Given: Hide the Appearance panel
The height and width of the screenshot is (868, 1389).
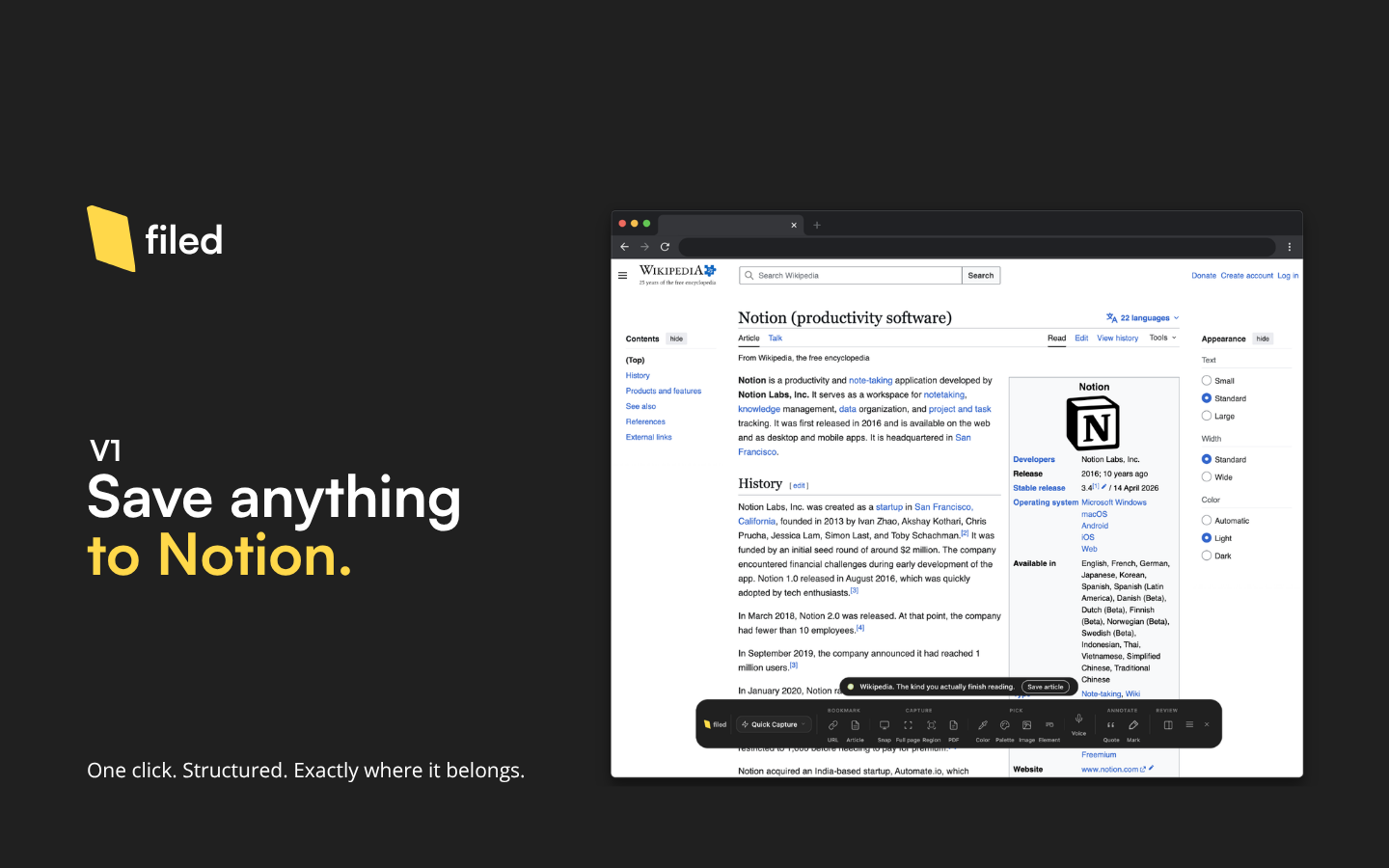Looking at the screenshot, I should click(x=1263, y=339).
